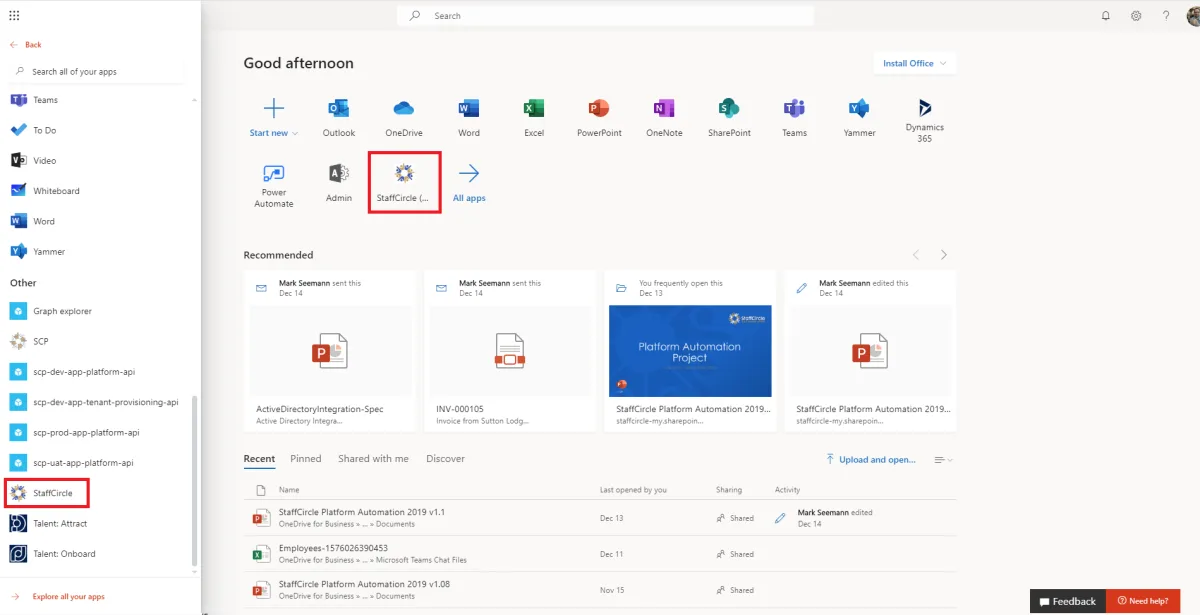
Task: Launch Outlook from the app tiles
Action: pos(339,118)
